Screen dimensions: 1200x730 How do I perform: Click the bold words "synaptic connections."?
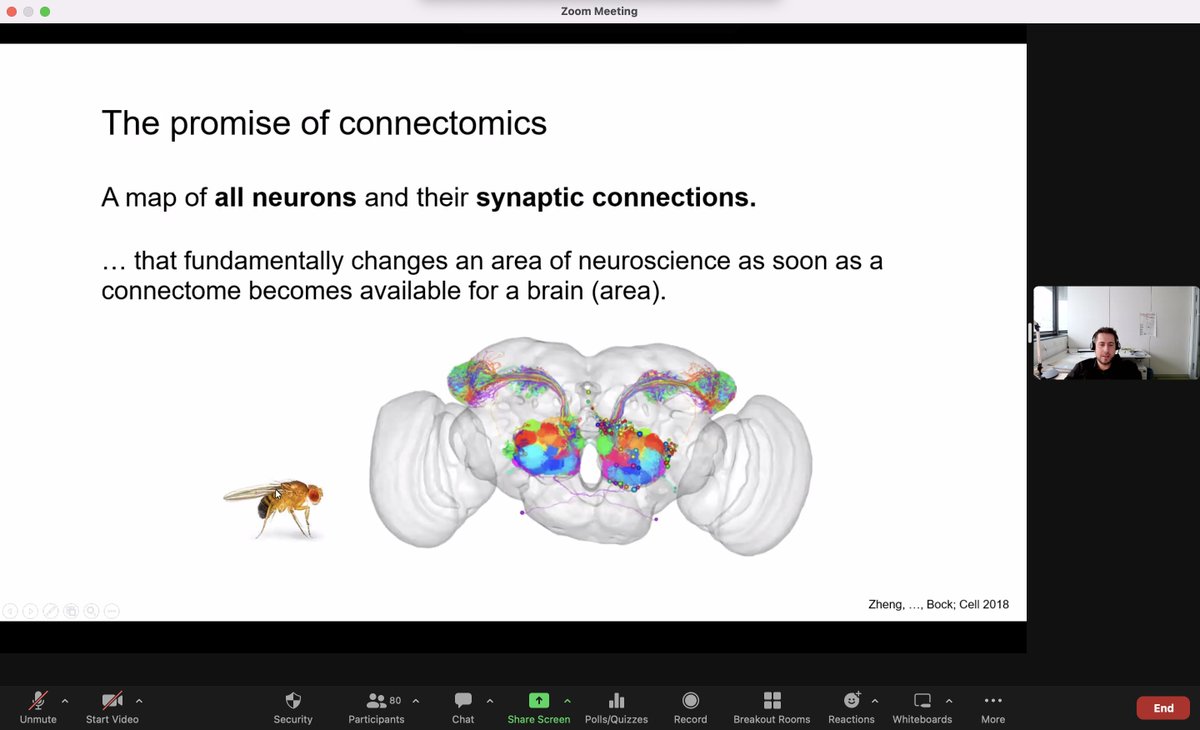[616, 197]
